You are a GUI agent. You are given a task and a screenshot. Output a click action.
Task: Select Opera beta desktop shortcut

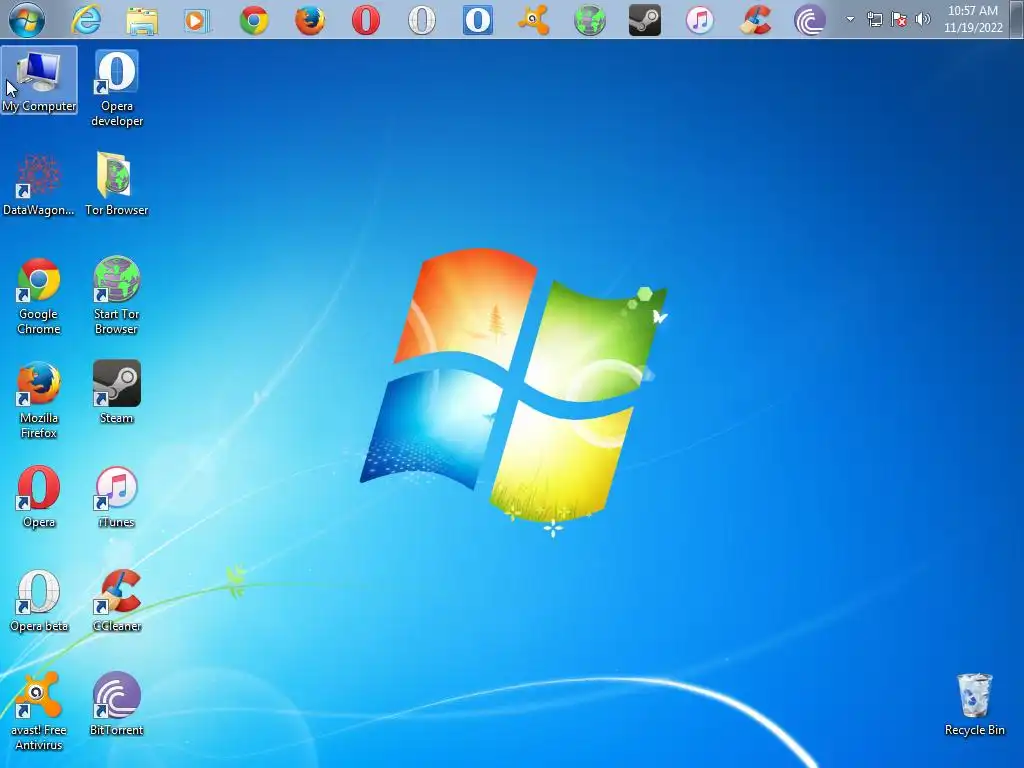click(39, 601)
